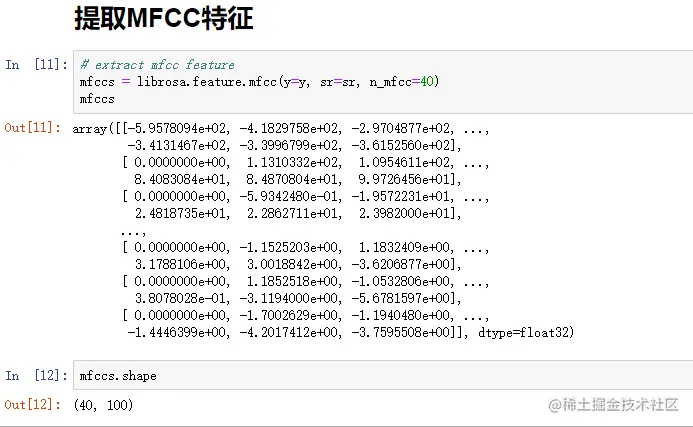This screenshot has height=427, width=693.
Task: Select the Out[11] prompt label
Action: (x=33, y=128)
